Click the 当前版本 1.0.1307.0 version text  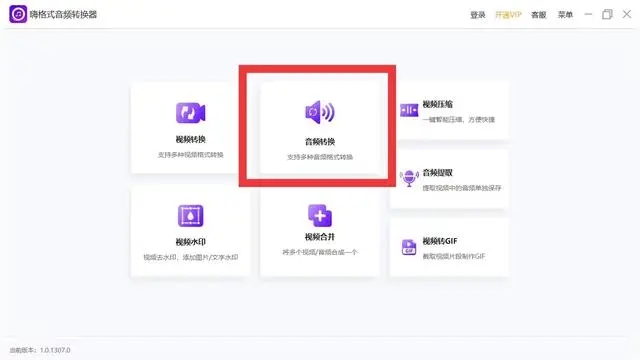click(40, 350)
